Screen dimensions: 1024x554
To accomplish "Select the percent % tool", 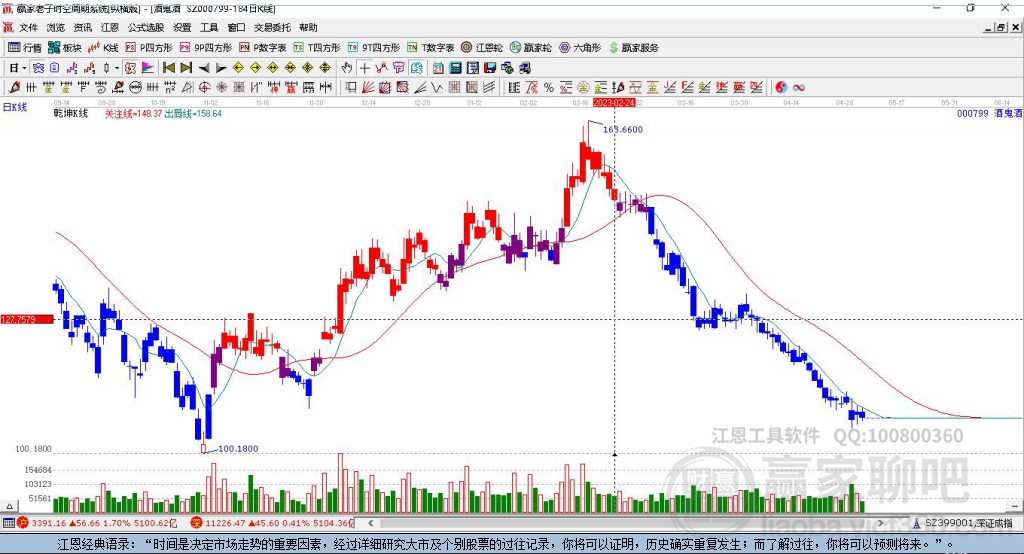I will pos(549,88).
